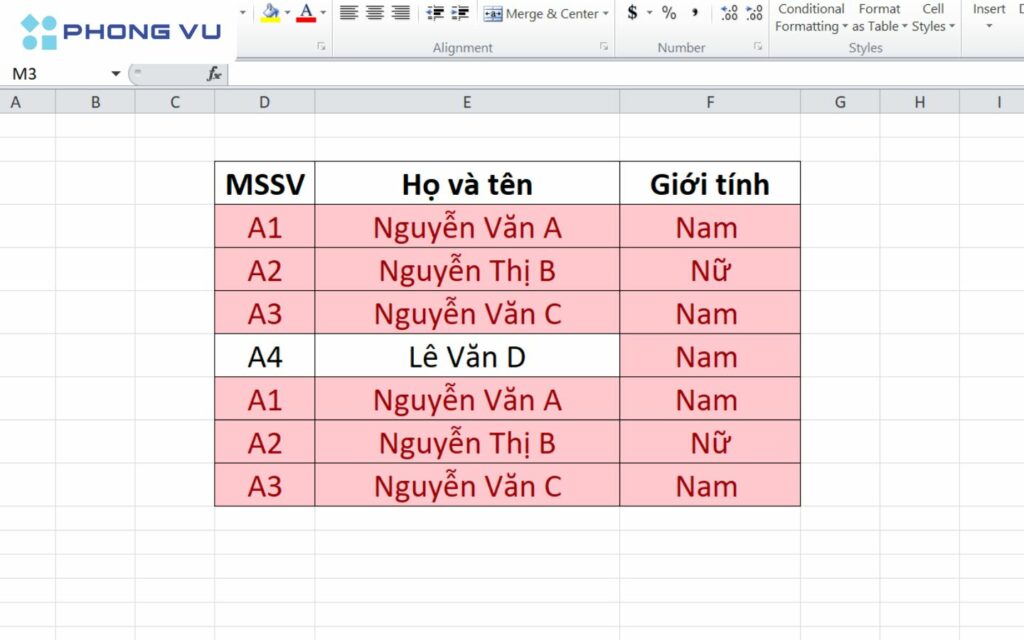Open the Name Box dropdown
Viewport: 1024px width, 640px height.
[116, 73]
